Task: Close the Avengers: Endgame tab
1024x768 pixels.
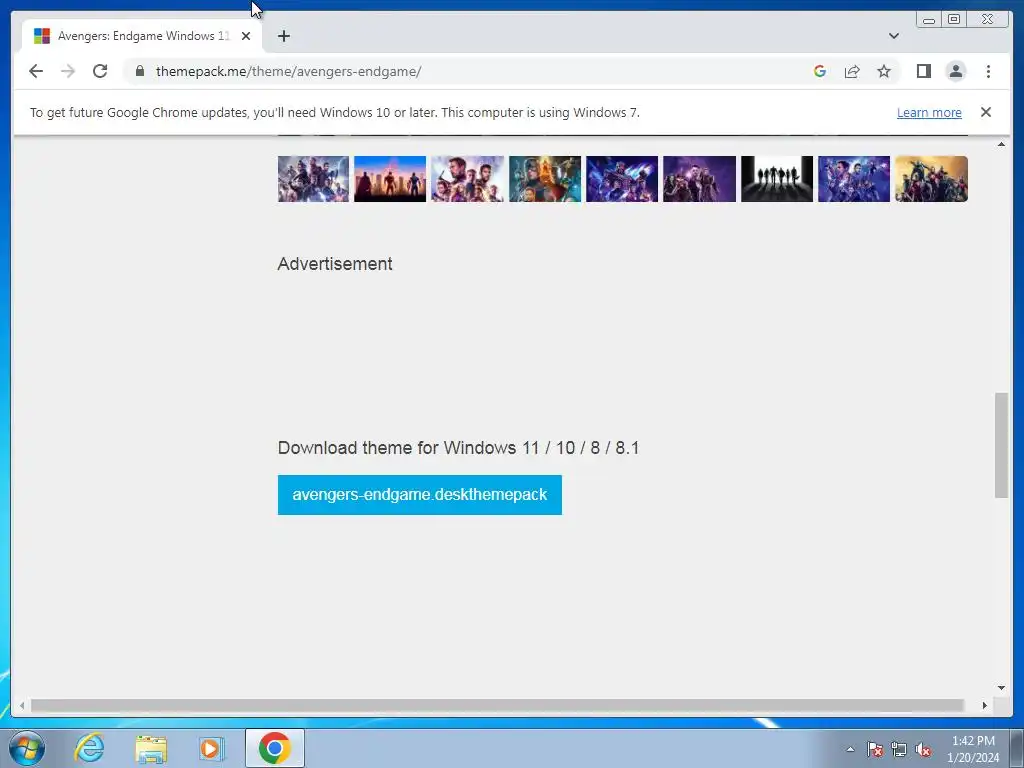Action: (x=246, y=36)
